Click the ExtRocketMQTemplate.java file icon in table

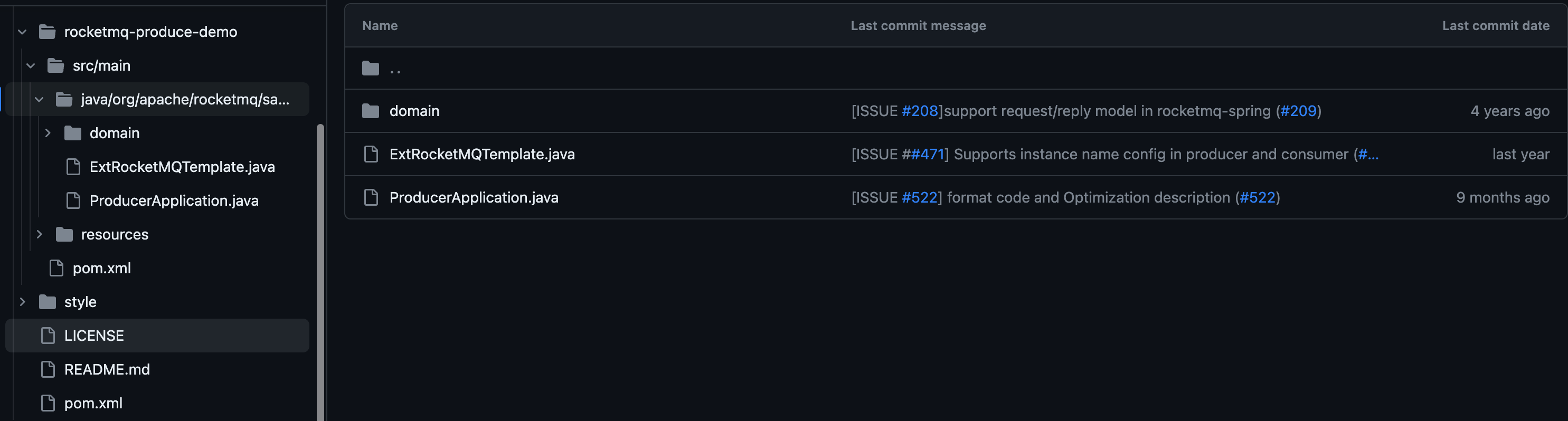(x=371, y=155)
